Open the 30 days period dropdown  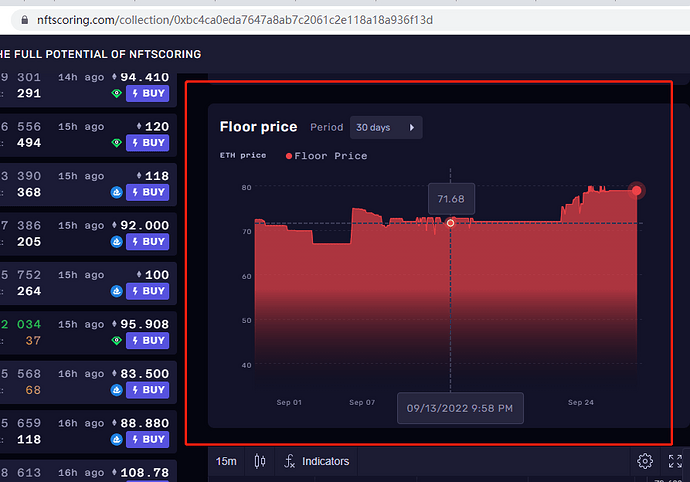pos(386,127)
